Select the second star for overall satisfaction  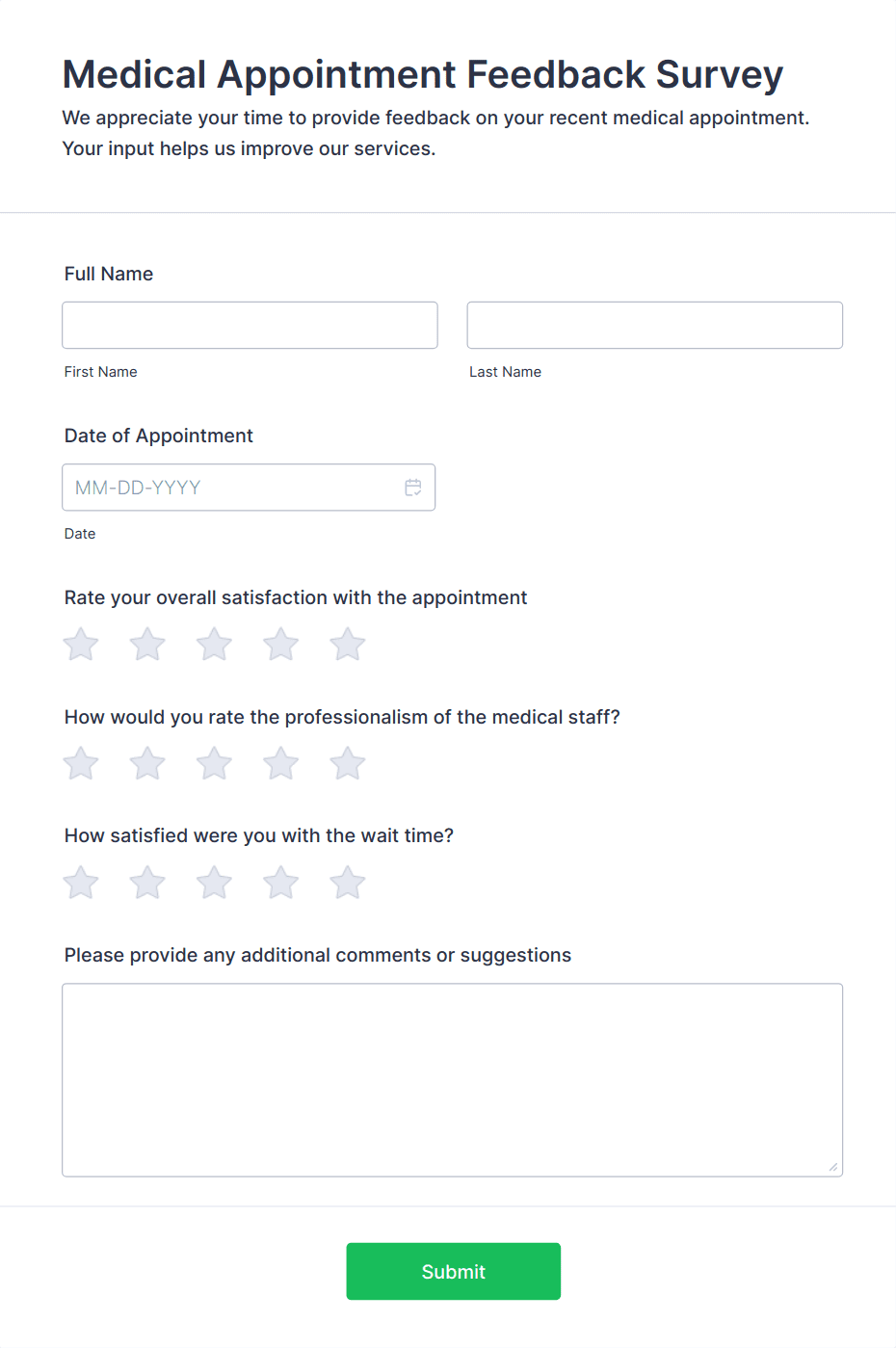coord(146,644)
